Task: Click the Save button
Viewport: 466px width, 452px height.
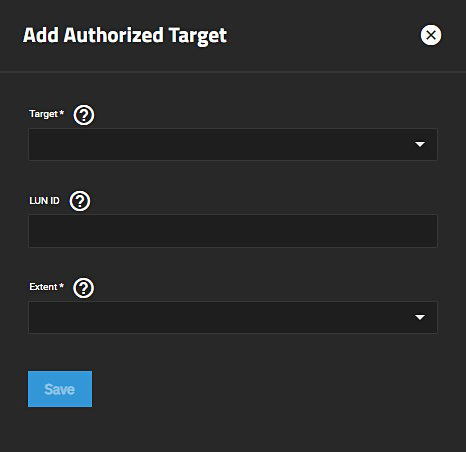Action: (60, 389)
